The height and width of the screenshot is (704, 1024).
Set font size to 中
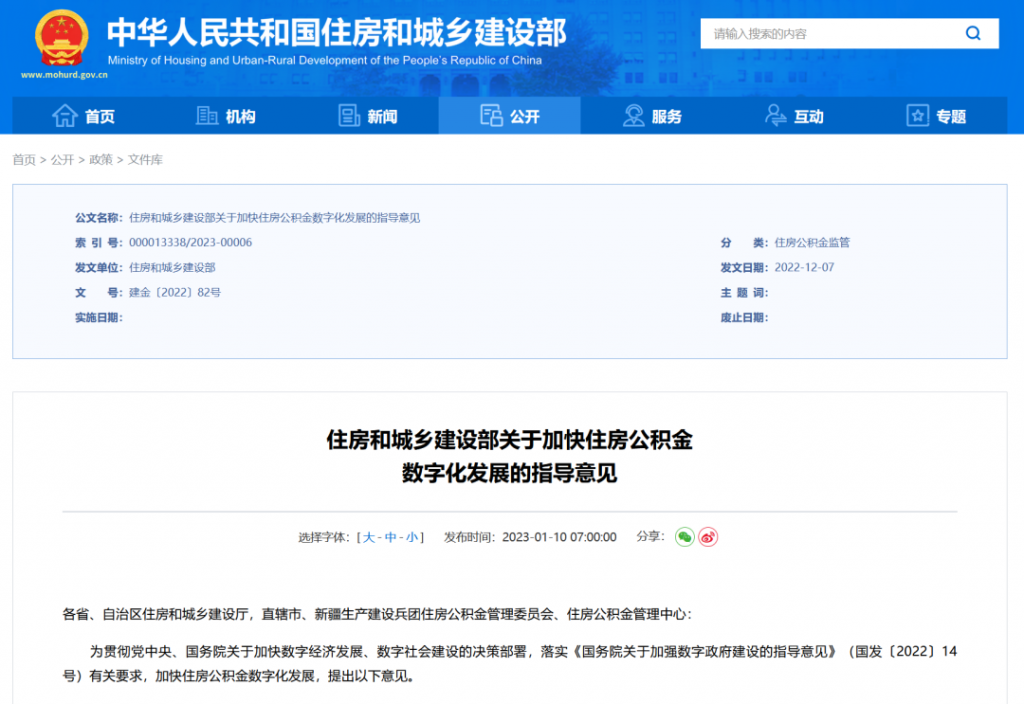[x=391, y=537]
